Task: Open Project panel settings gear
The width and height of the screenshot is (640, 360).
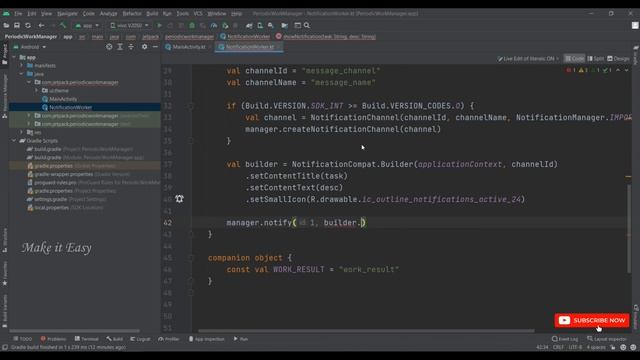Action: (144, 47)
